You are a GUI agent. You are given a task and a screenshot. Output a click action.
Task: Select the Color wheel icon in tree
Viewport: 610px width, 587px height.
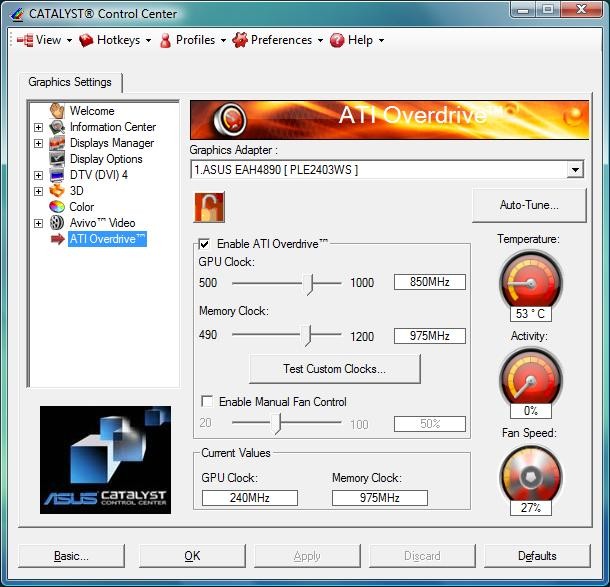pos(57,207)
